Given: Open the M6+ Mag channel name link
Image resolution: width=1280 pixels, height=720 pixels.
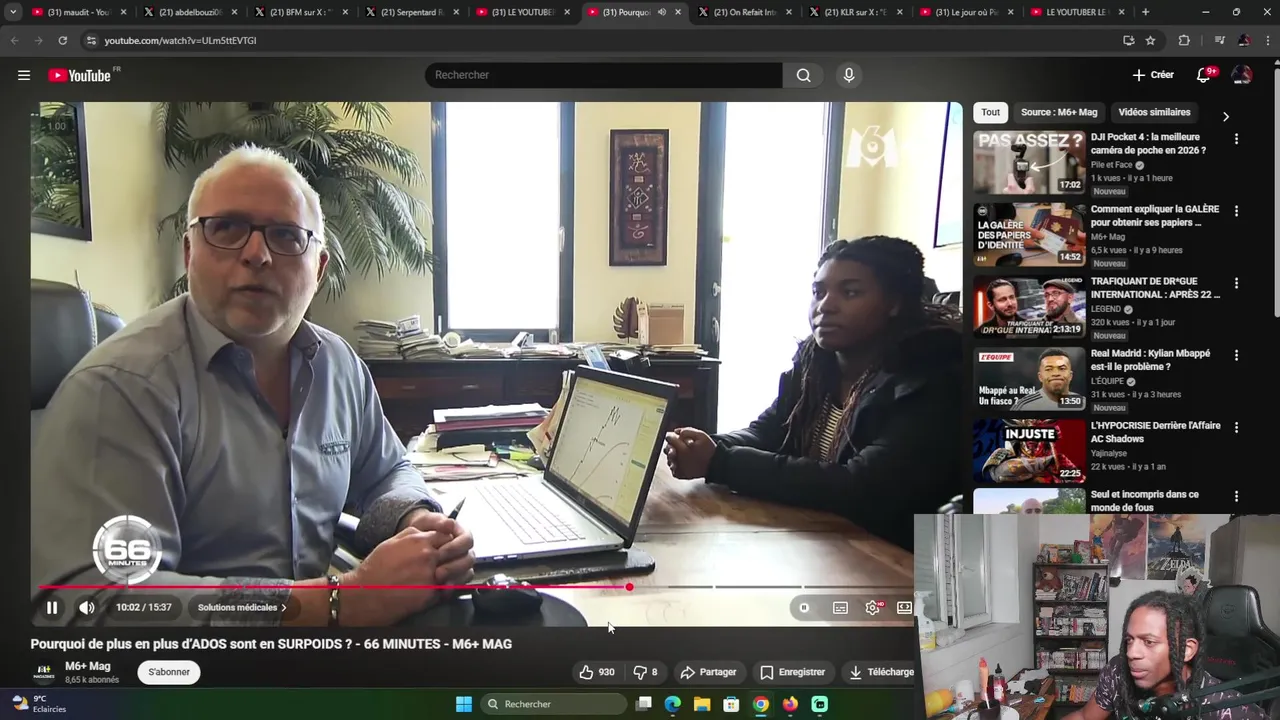Looking at the screenshot, I should pyautogui.click(x=88, y=666).
